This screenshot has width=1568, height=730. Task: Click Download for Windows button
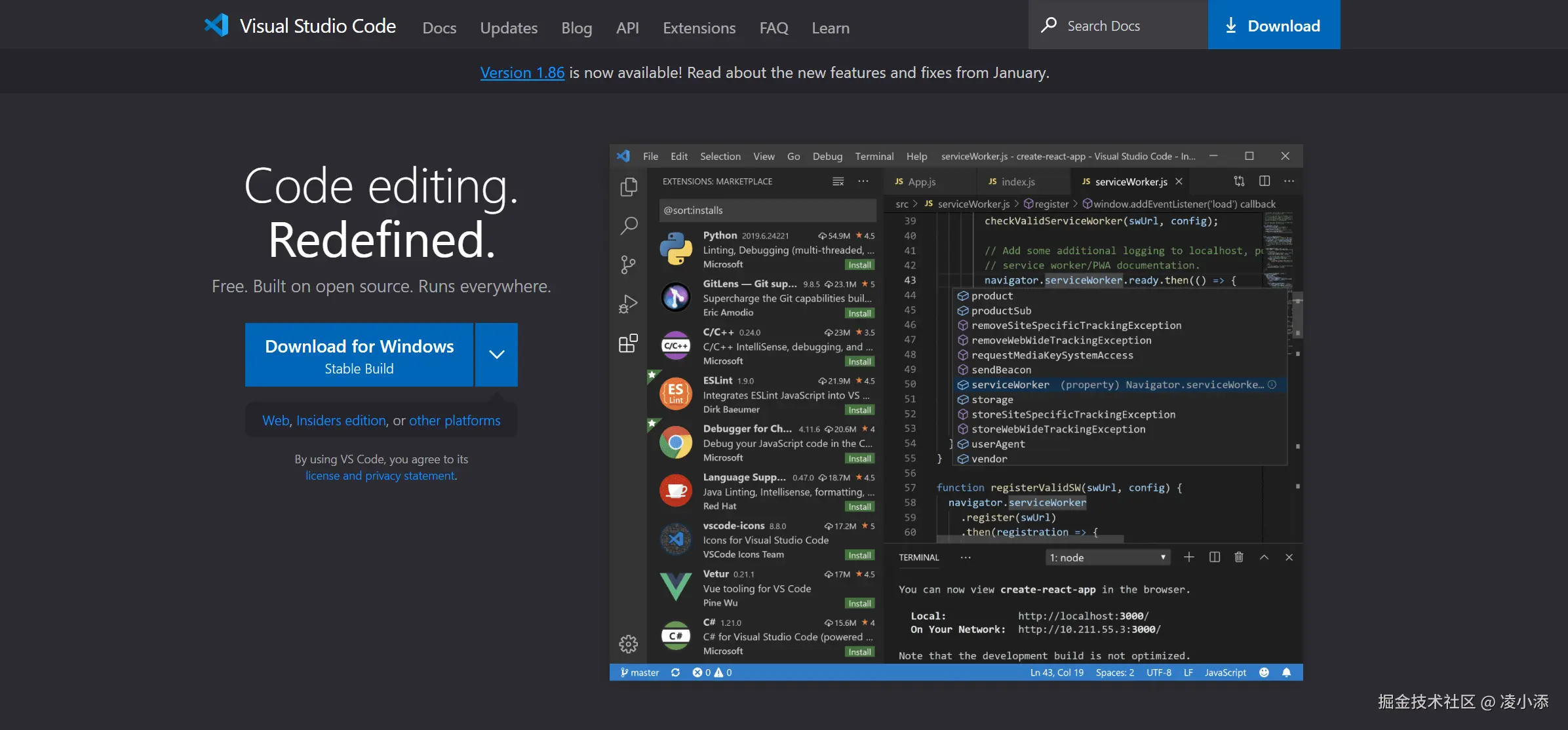[x=359, y=355]
